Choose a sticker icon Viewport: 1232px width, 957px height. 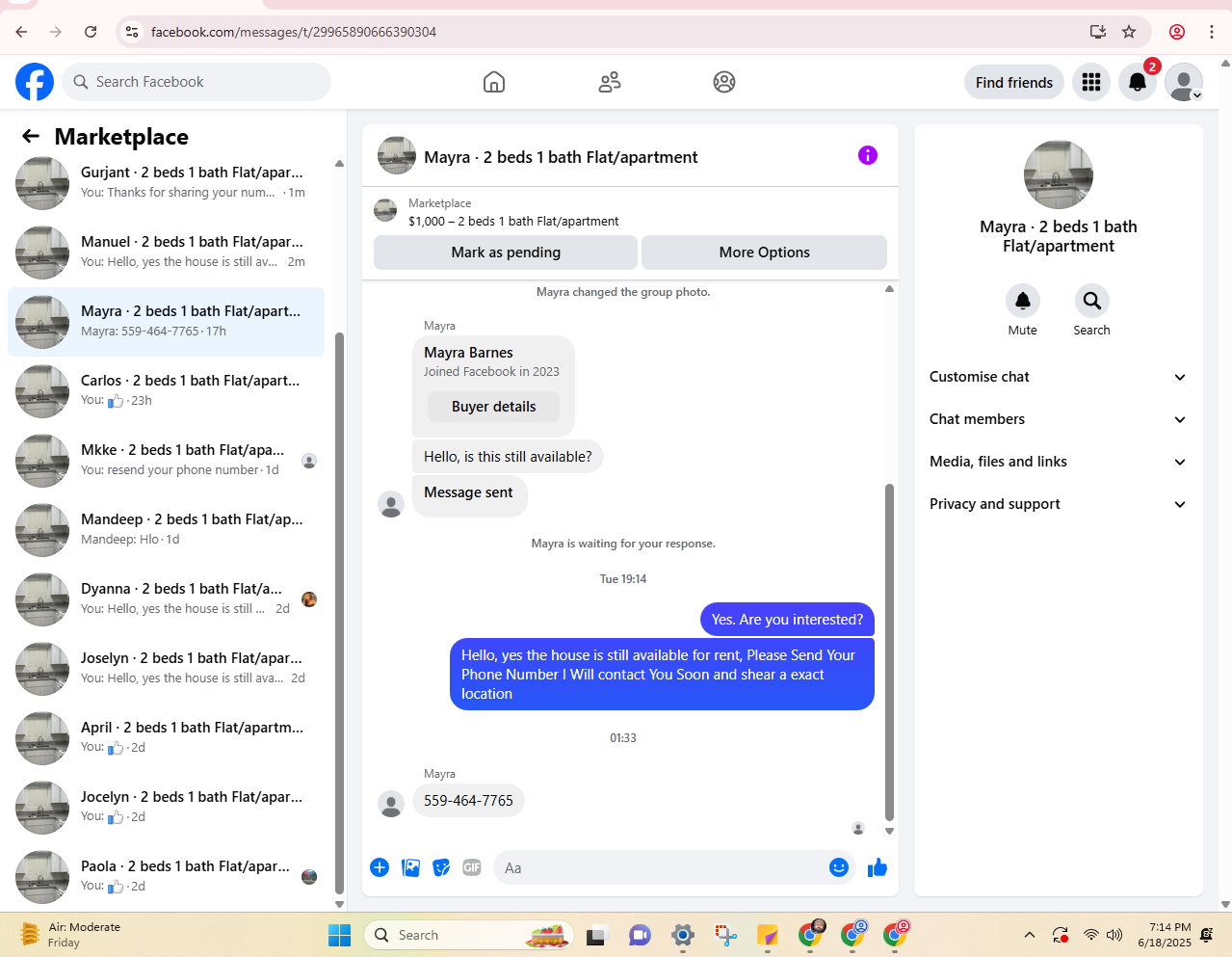point(441,867)
